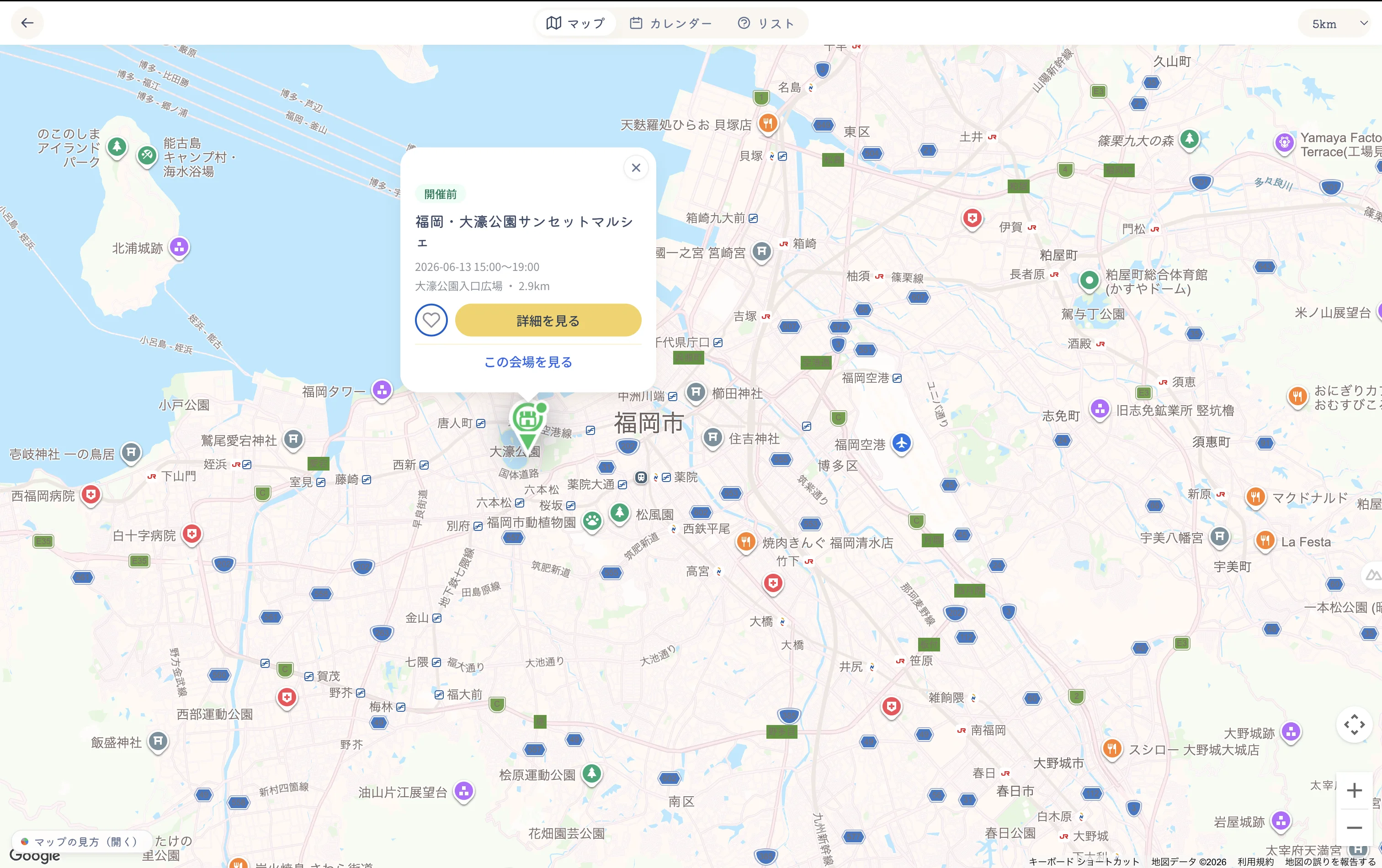Click the 詳細を見る button
Image resolution: width=1382 pixels, height=868 pixels.
click(548, 320)
